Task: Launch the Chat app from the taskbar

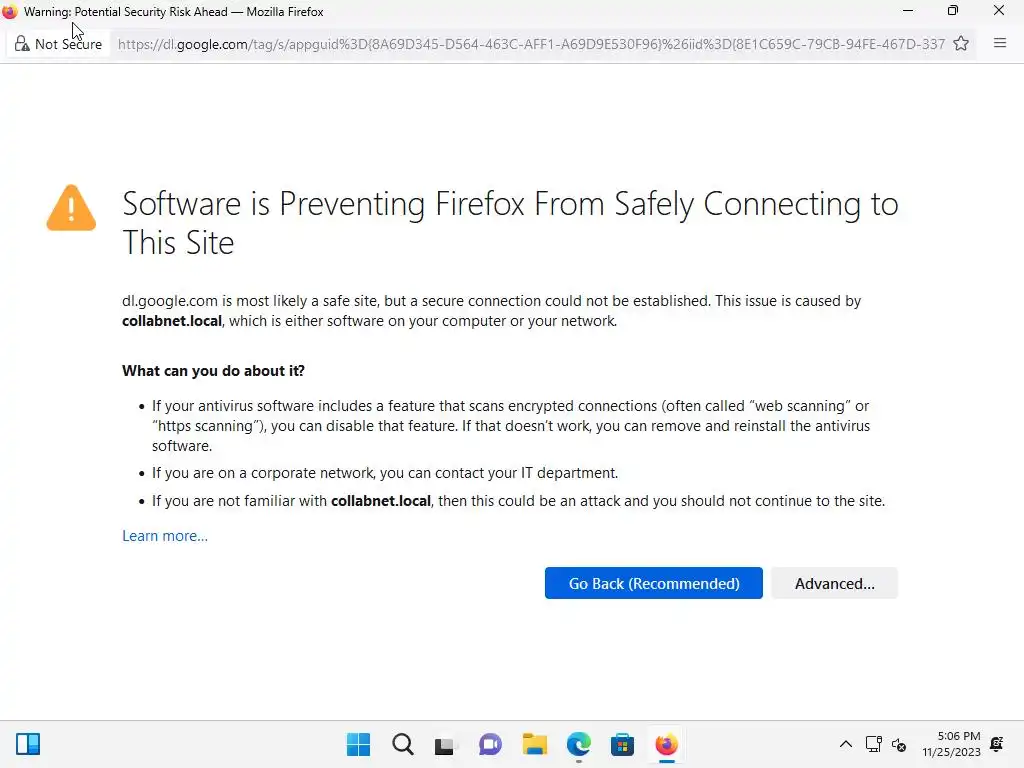Action: (490, 745)
